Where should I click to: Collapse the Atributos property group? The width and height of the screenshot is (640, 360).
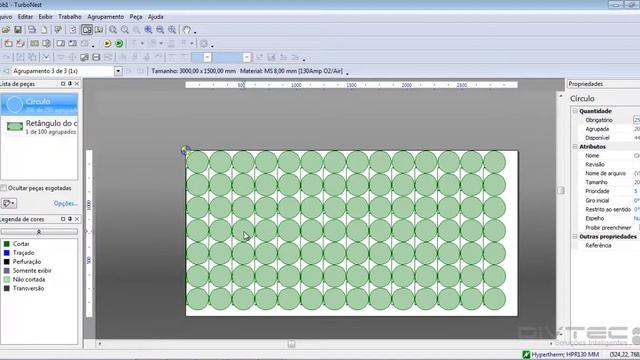click(x=575, y=147)
